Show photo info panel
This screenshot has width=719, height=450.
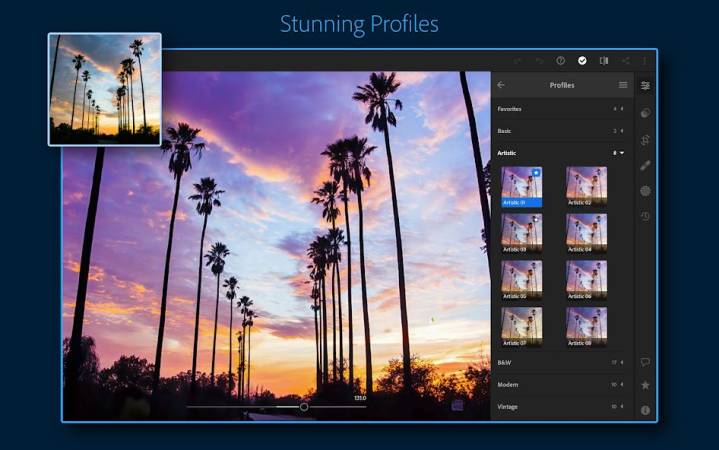(645, 410)
